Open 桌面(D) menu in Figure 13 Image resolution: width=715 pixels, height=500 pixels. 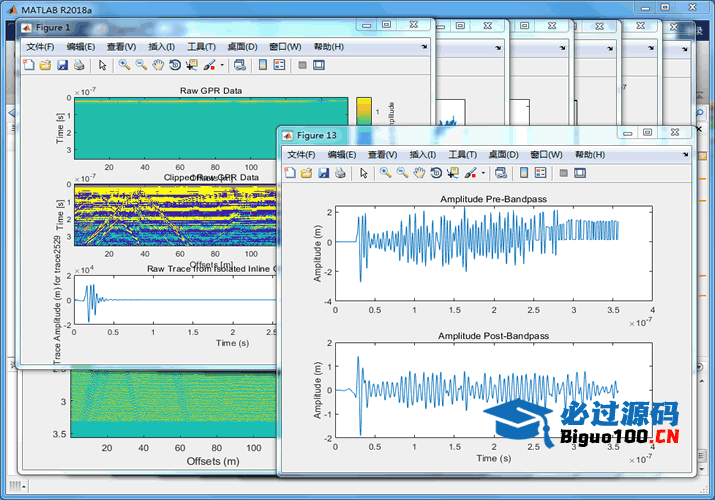click(x=504, y=155)
